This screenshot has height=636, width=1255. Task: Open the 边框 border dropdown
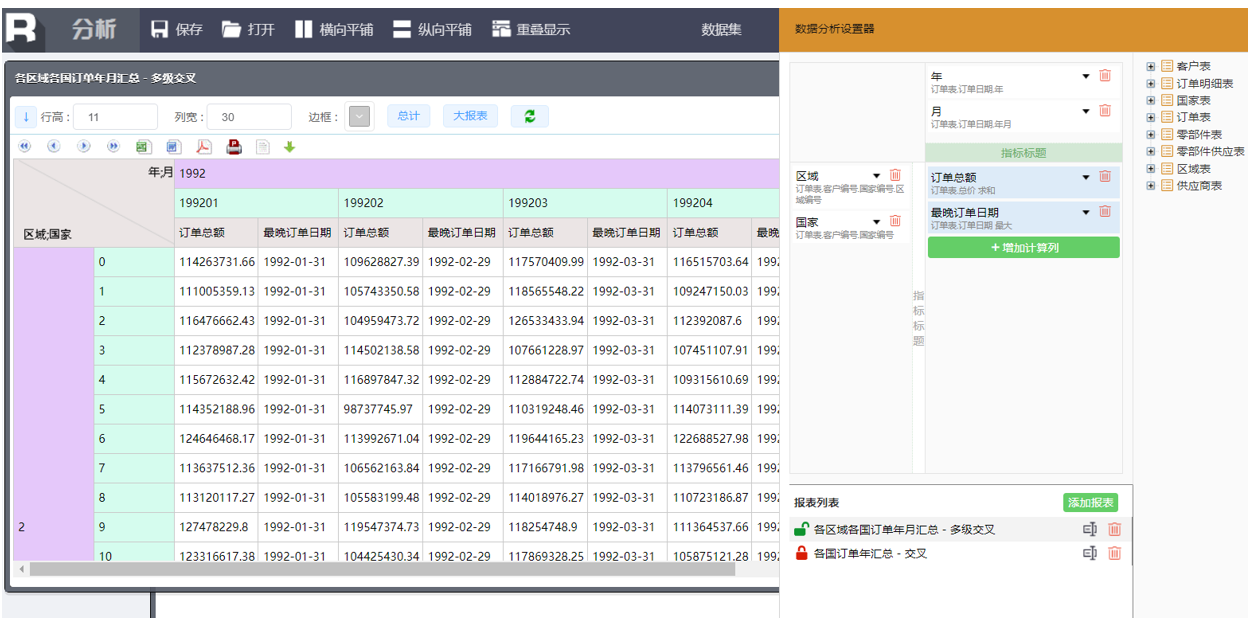pos(359,117)
